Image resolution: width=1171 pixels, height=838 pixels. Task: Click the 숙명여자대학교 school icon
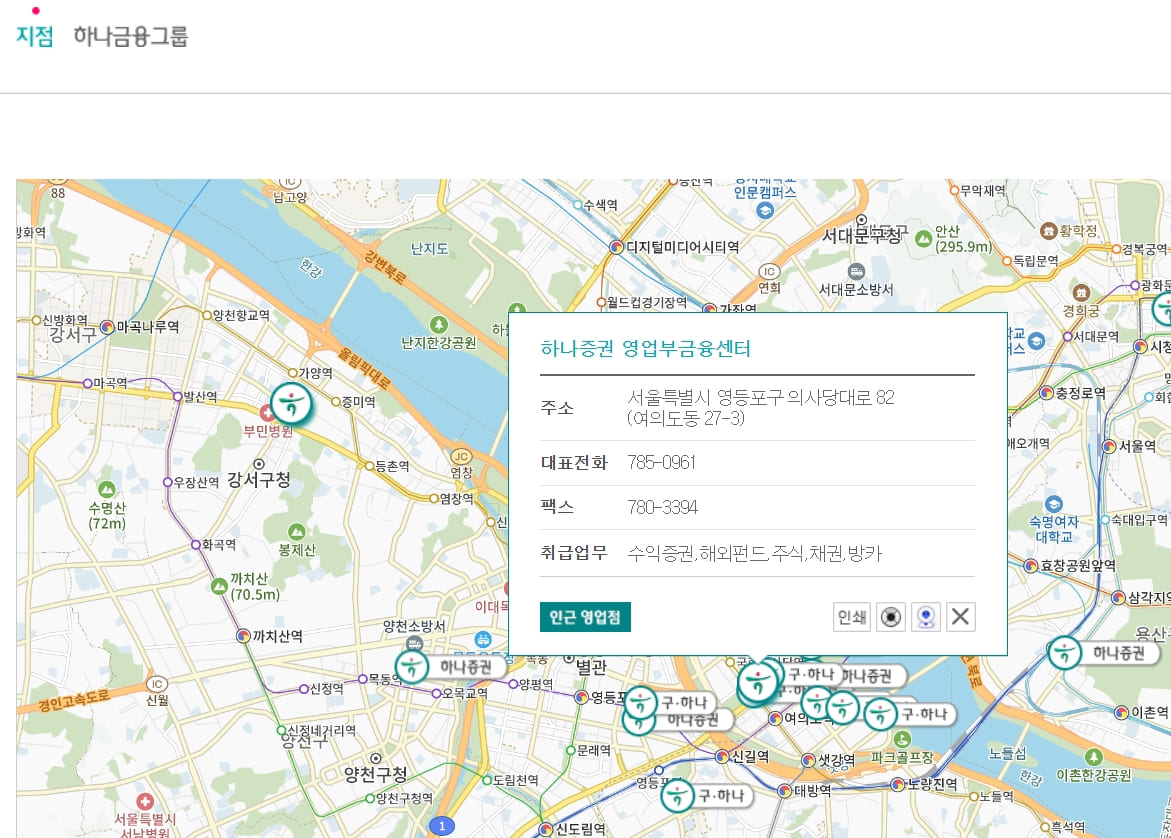coord(1053,503)
